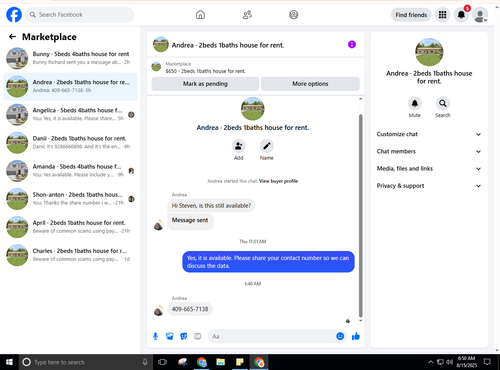Click the chat scrollbar up arrow
The height and width of the screenshot is (370, 500).
[360, 99]
